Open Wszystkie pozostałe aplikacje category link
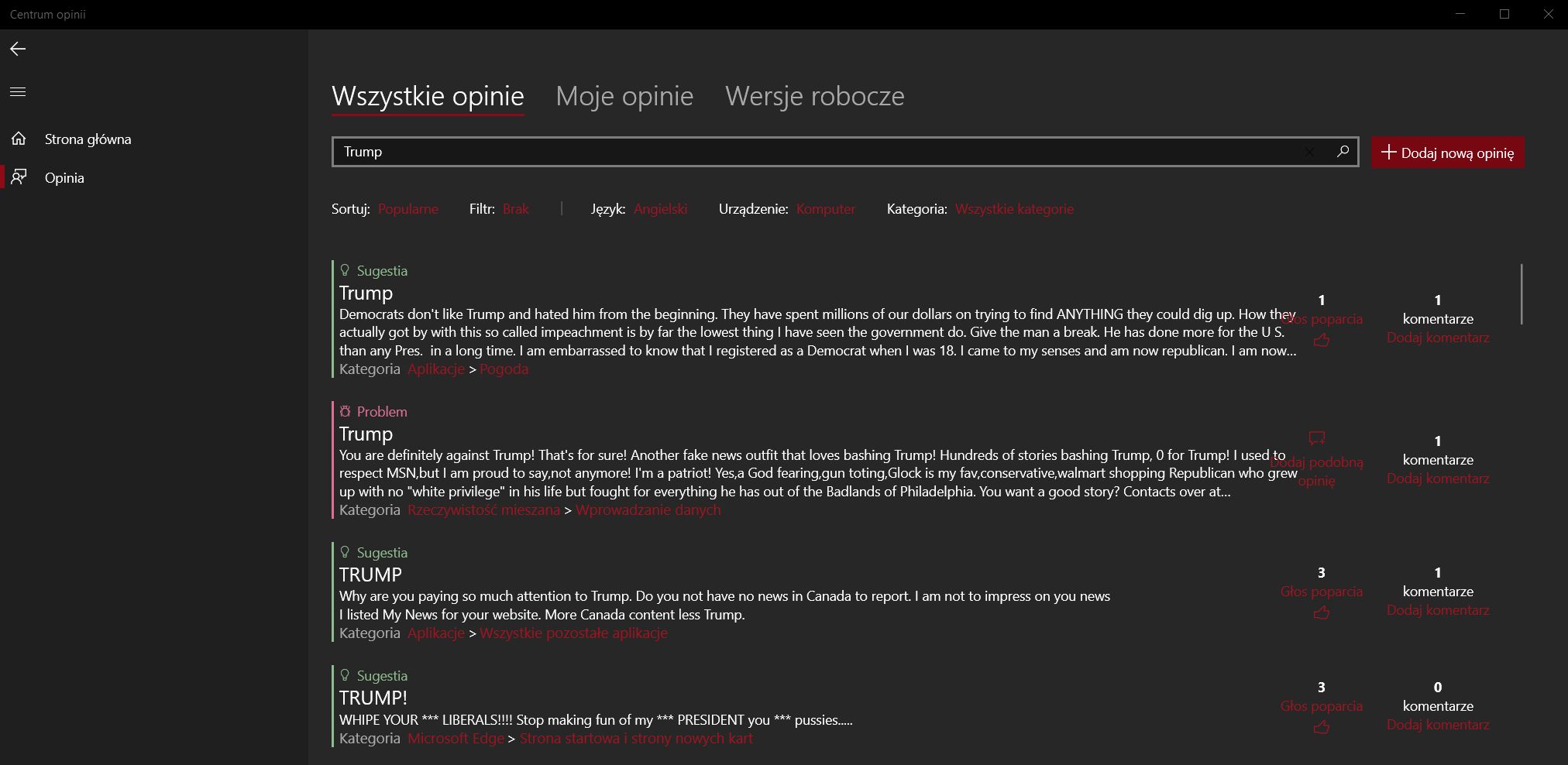Viewport: 1568px width, 765px height. pos(573,633)
